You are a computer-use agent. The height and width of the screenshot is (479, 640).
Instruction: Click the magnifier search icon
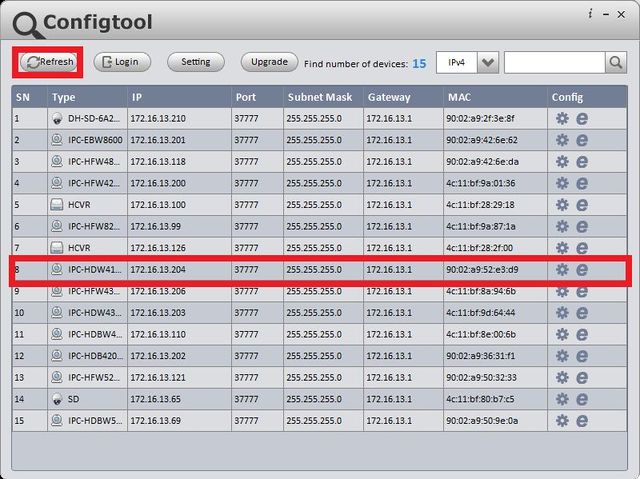pyautogui.click(x=616, y=63)
